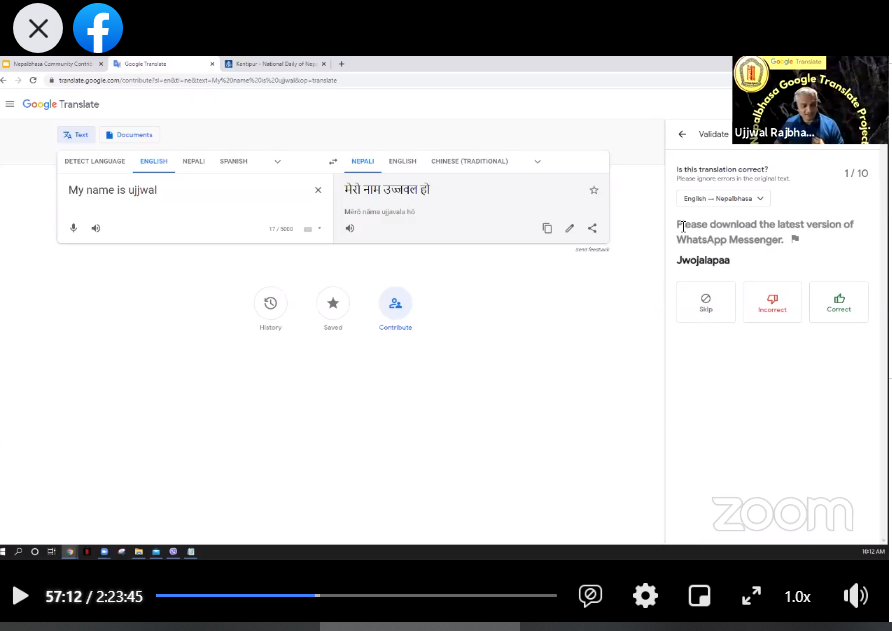Image resolution: width=892 pixels, height=631 pixels.
Task: Open Task View in the taskbar
Action: [x=51, y=551]
